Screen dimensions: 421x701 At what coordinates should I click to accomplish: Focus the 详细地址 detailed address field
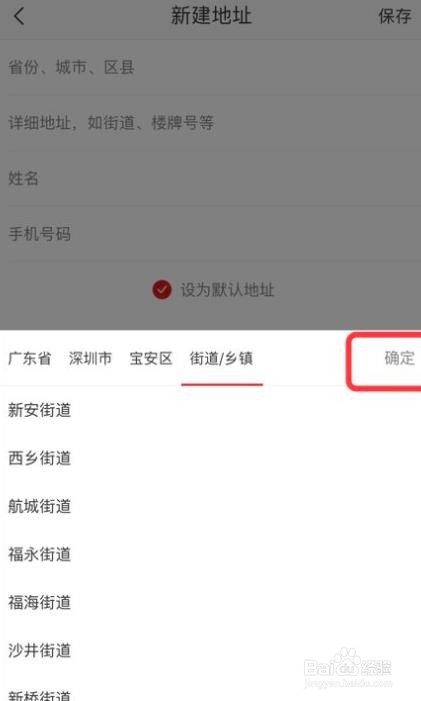coord(210,122)
